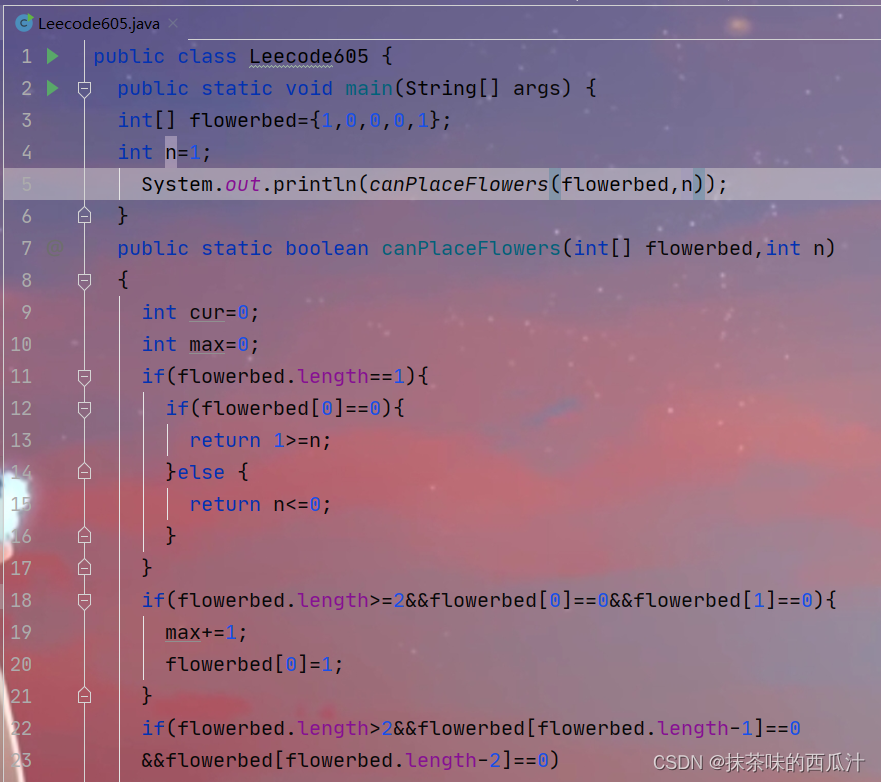Click canPlaceFlowers method declaration on line 7
This screenshot has width=881, height=782.
coord(471,248)
